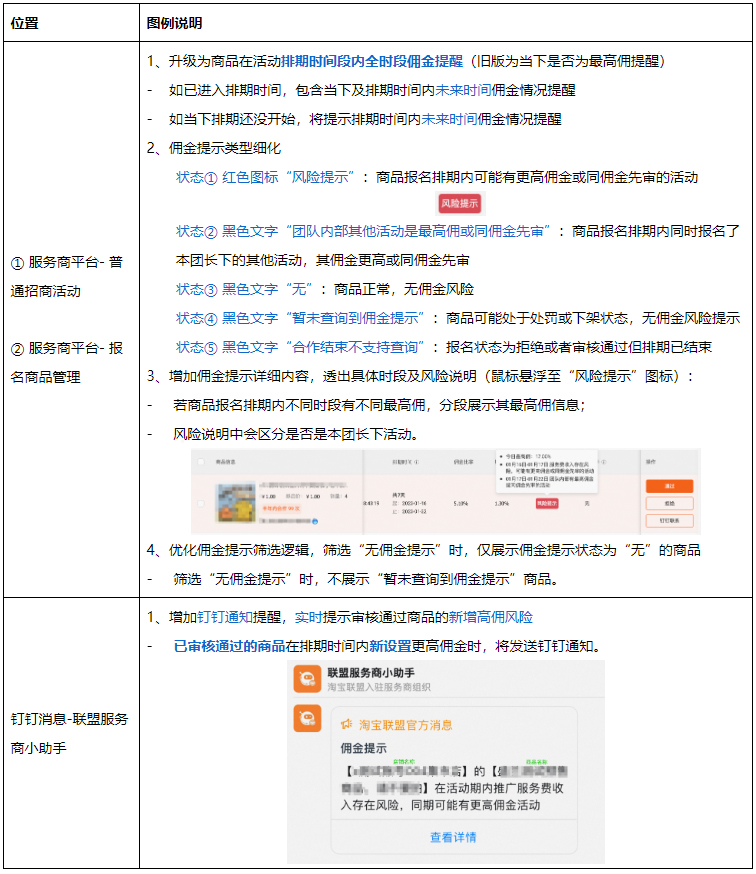Tick the checkbox of the product row
The height and width of the screenshot is (874, 756).
point(201,503)
